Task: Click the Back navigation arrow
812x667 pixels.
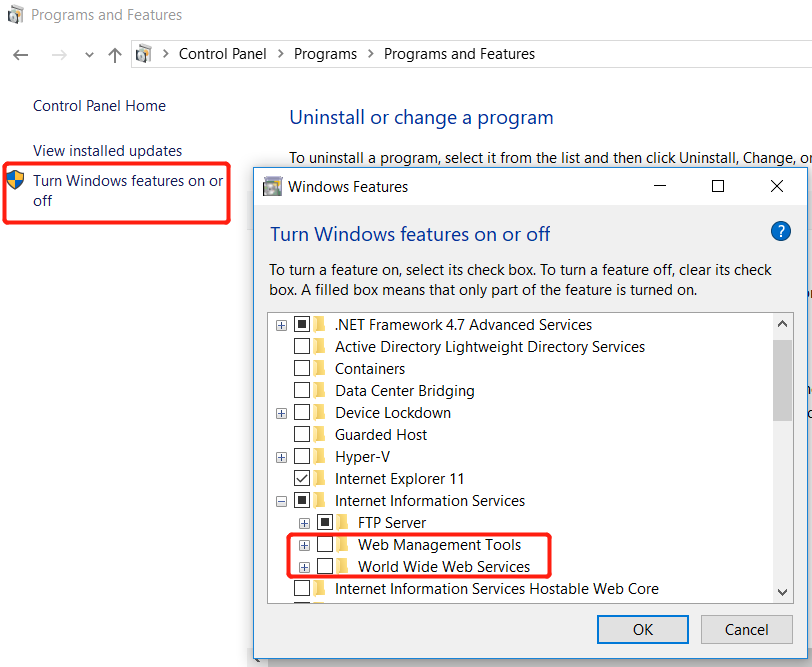Action: [x=21, y=54]
